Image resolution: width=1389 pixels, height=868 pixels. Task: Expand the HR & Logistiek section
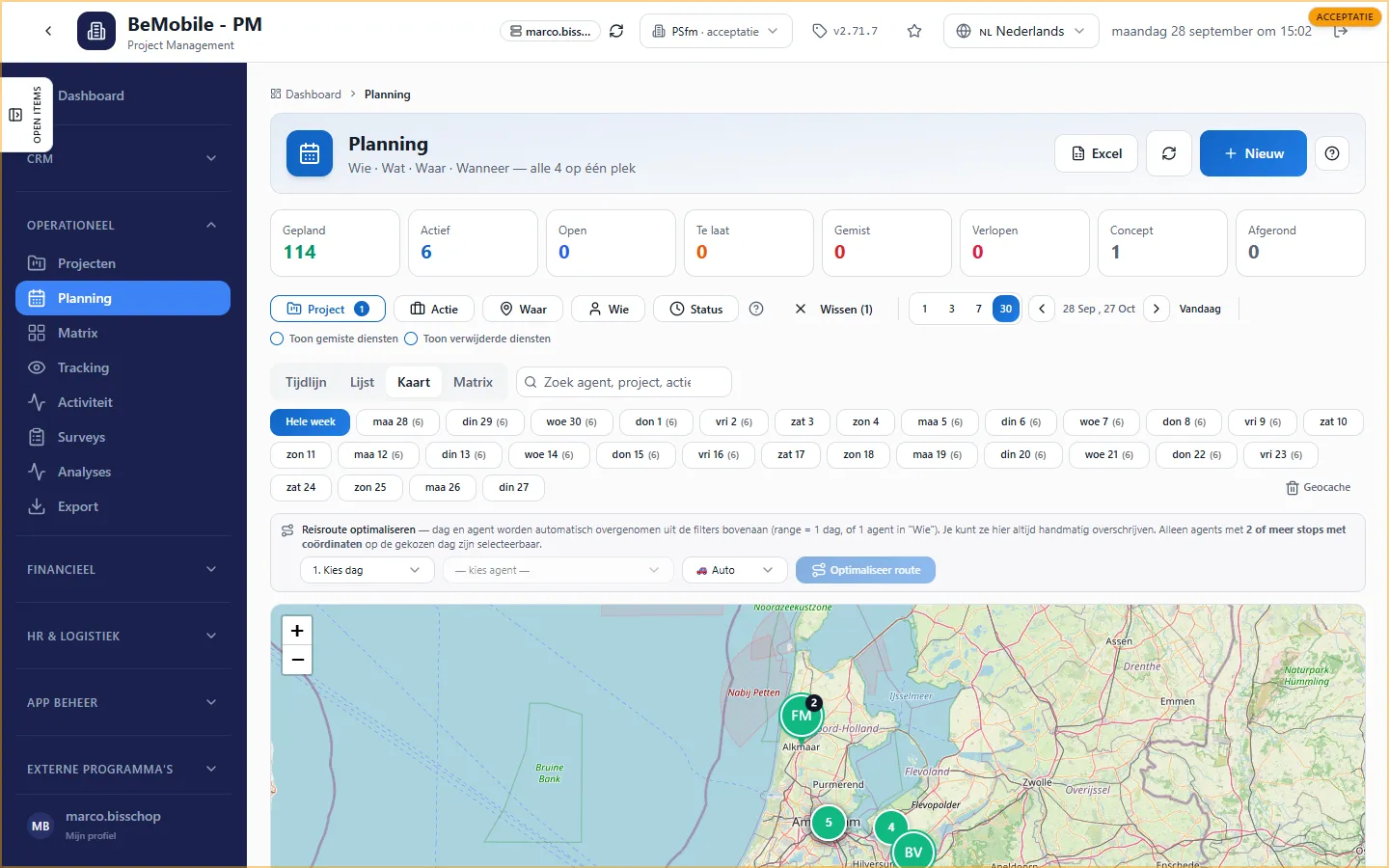[123, 636]
